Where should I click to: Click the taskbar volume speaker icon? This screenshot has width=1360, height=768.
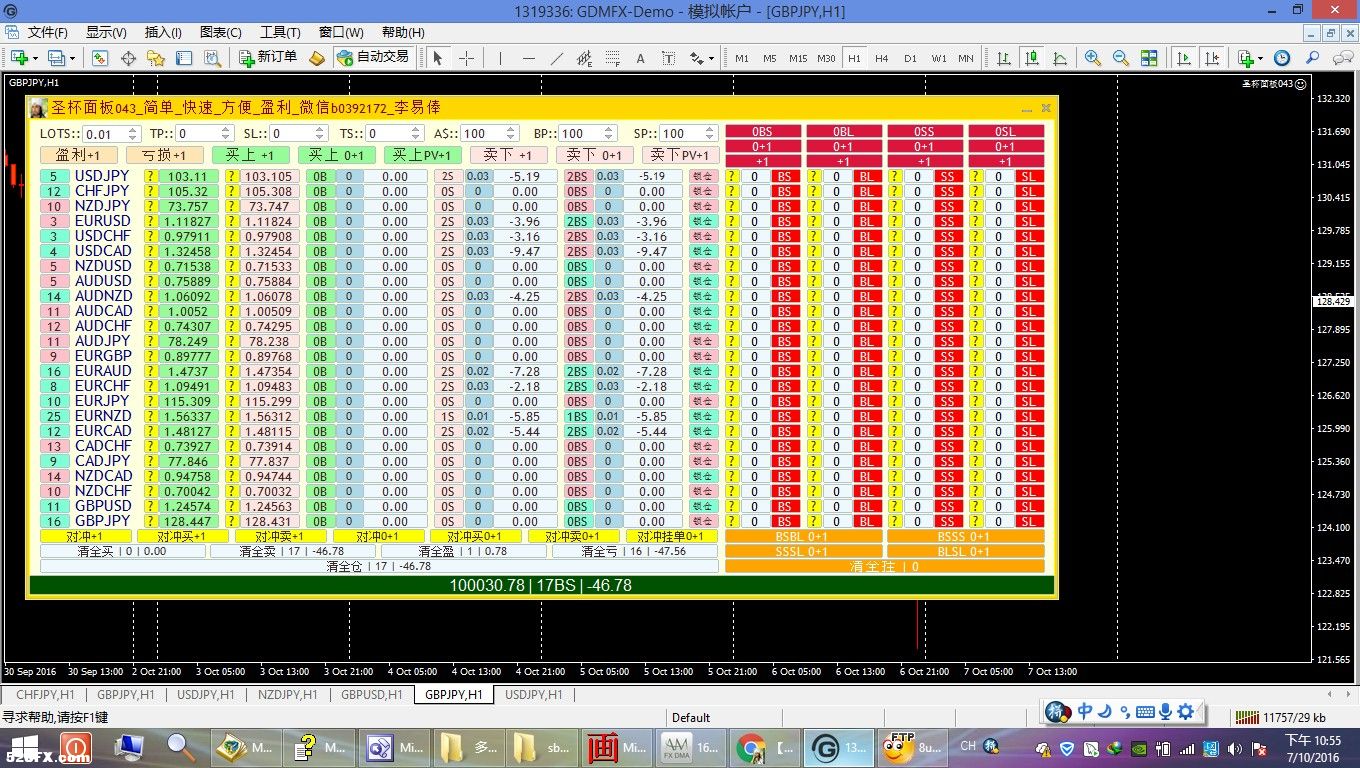1235,748
